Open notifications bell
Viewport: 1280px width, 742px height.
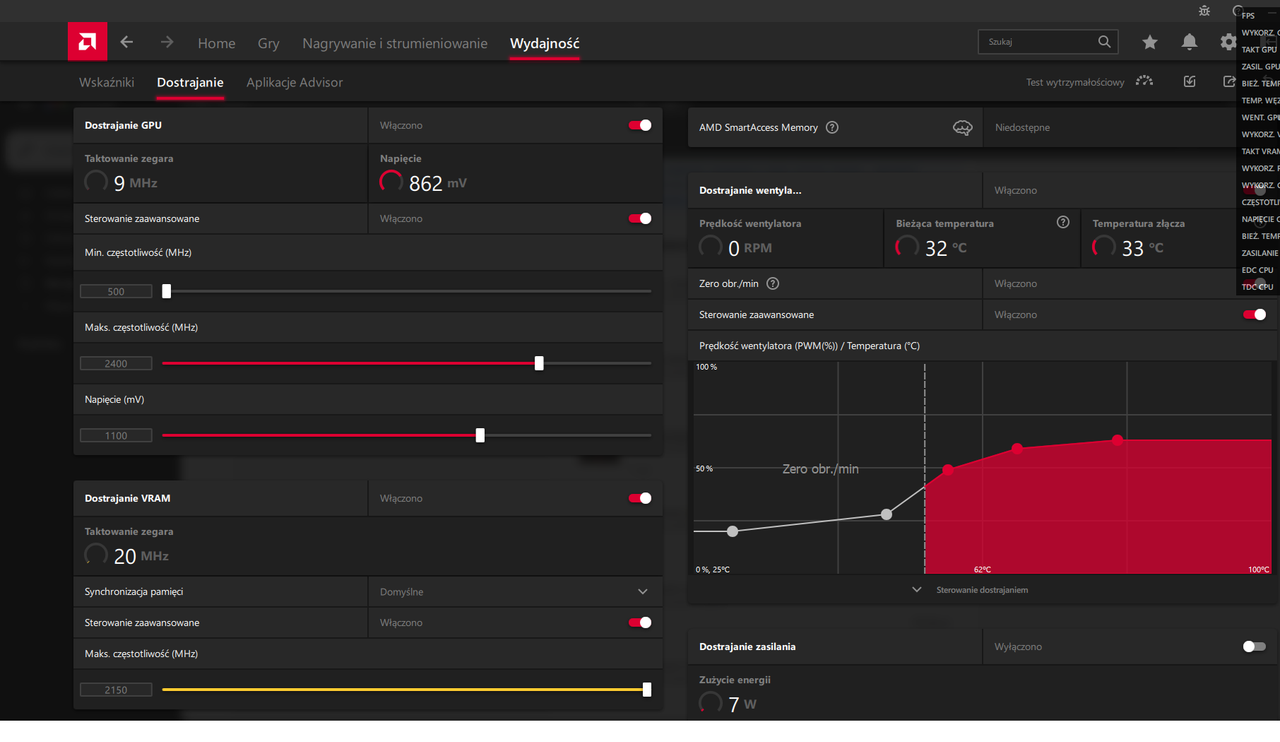(x=1189, y=42)
